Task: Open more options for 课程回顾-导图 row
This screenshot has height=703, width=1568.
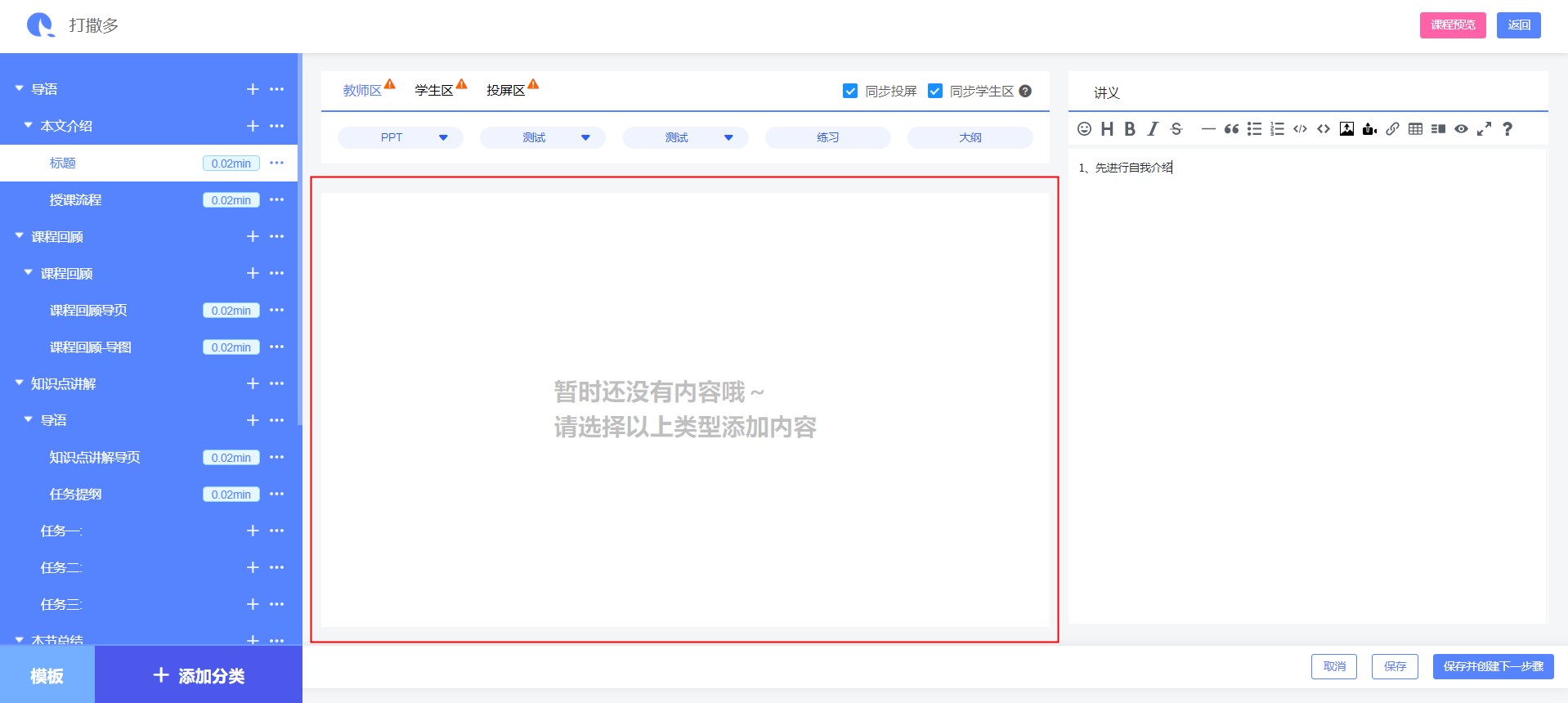Action: point(277,347)
